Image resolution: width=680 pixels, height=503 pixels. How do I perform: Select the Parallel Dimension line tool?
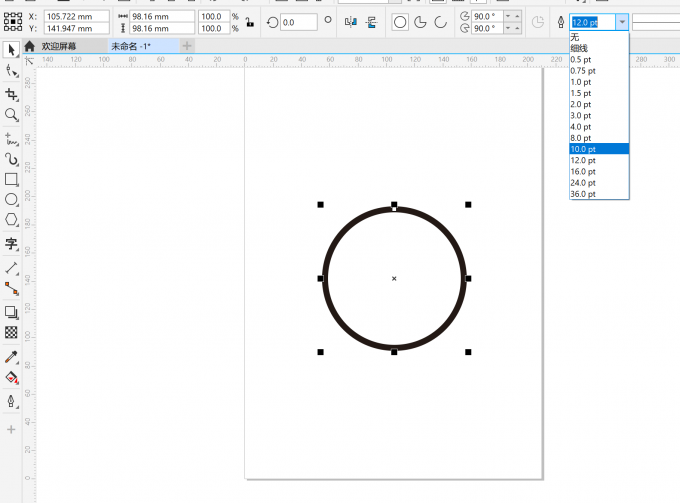tap(11, 268)
